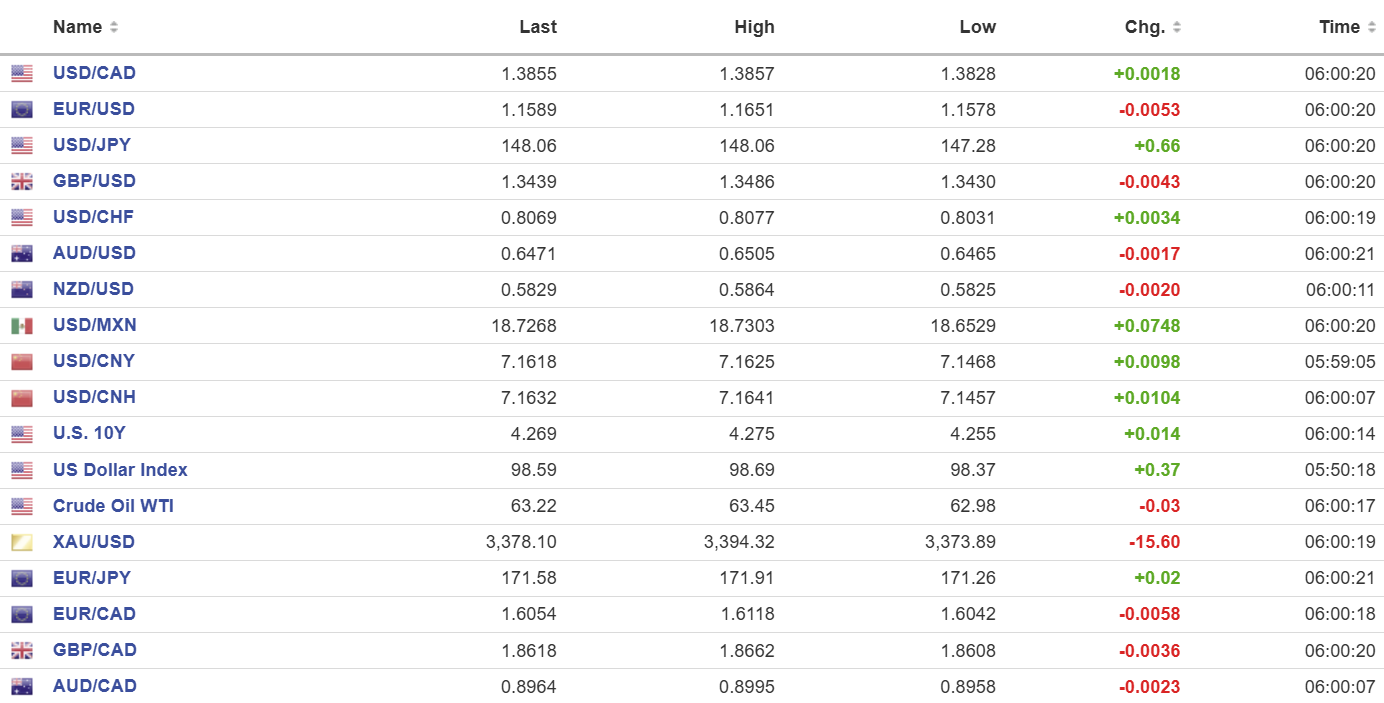1384x703 pixels.
Task: Click the China flag icon beside USD/CNY
Action: pyautogui.click(x=22, y=362)
